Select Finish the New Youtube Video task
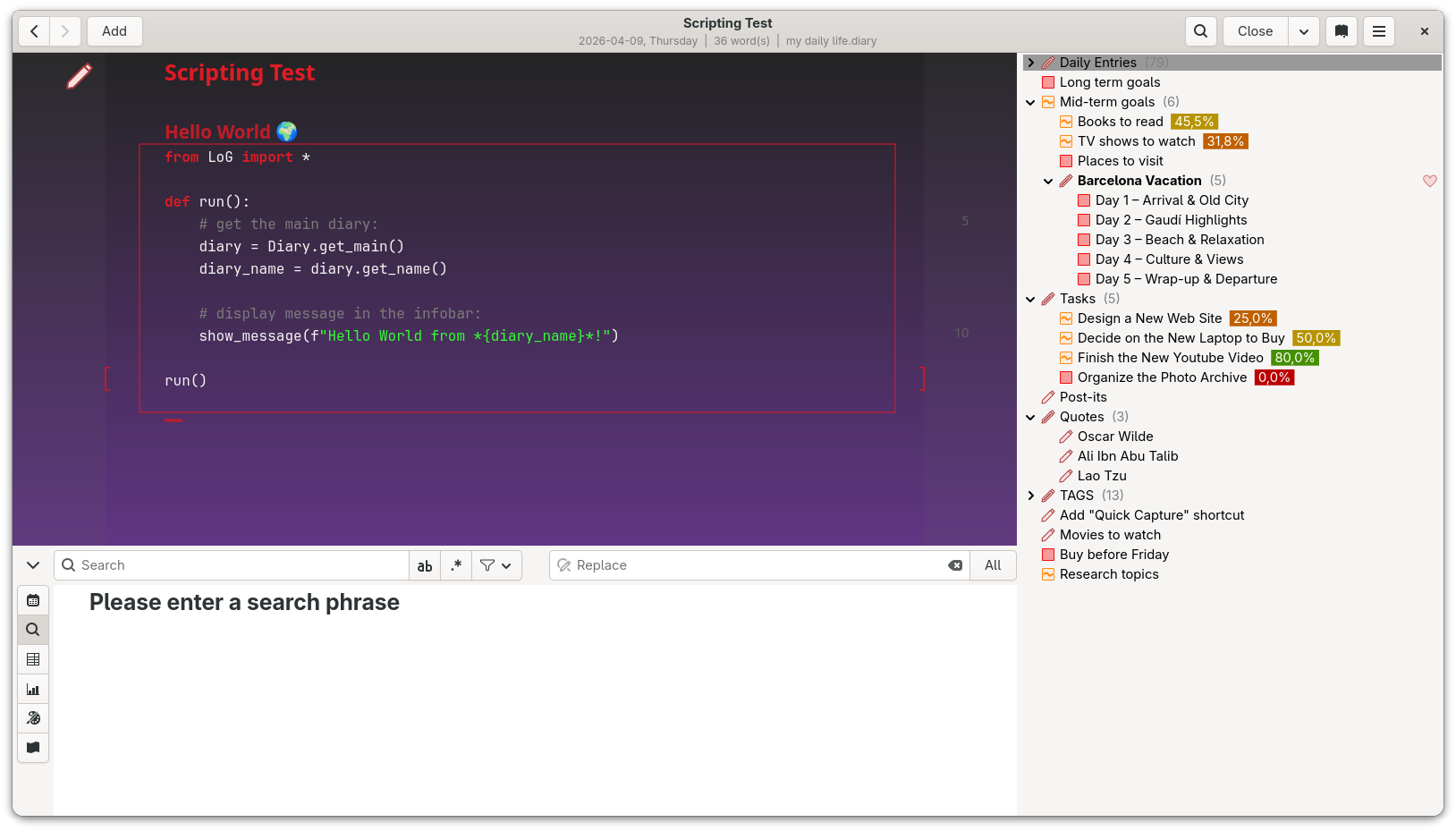 coord(1170,358)
